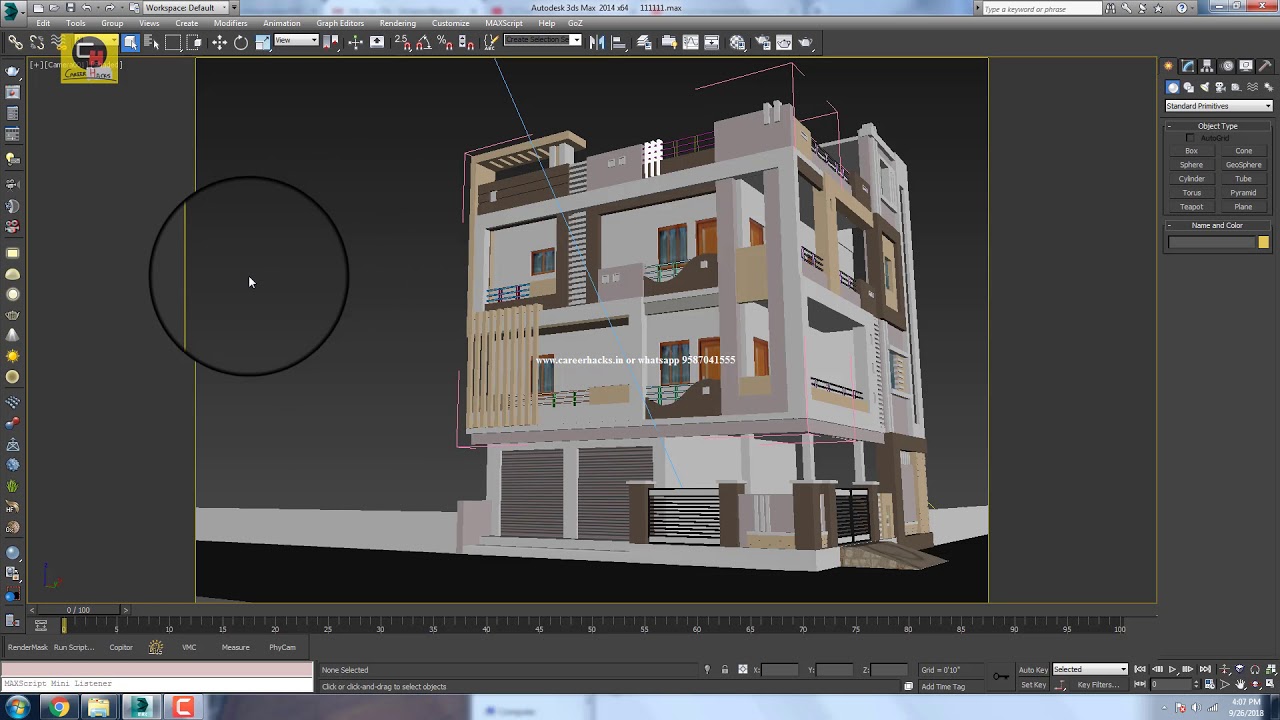1280x720 pixels.
Task: Click the Pyramid button
Action: point(1243,193)
